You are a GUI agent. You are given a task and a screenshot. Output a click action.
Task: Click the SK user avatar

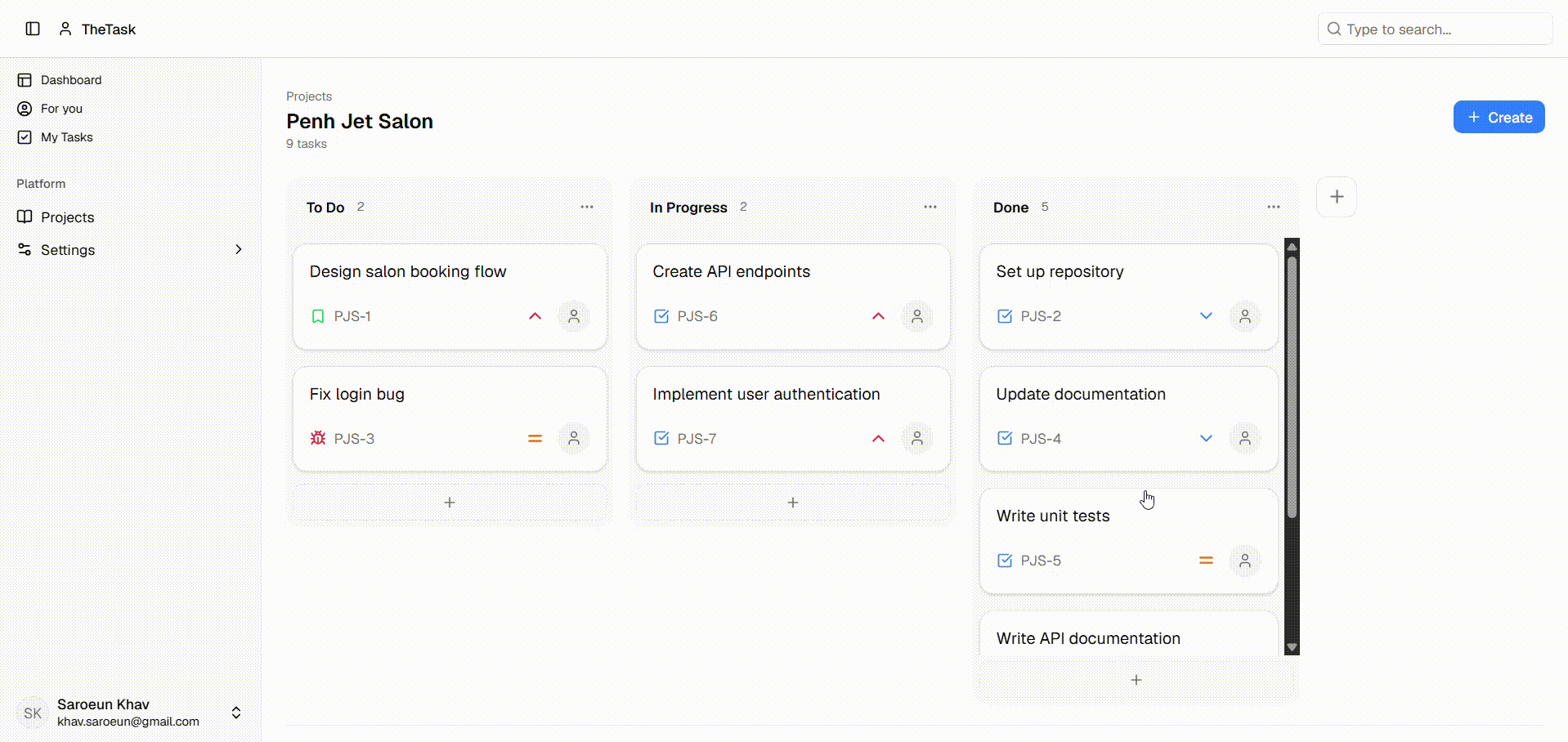(33, 713)
